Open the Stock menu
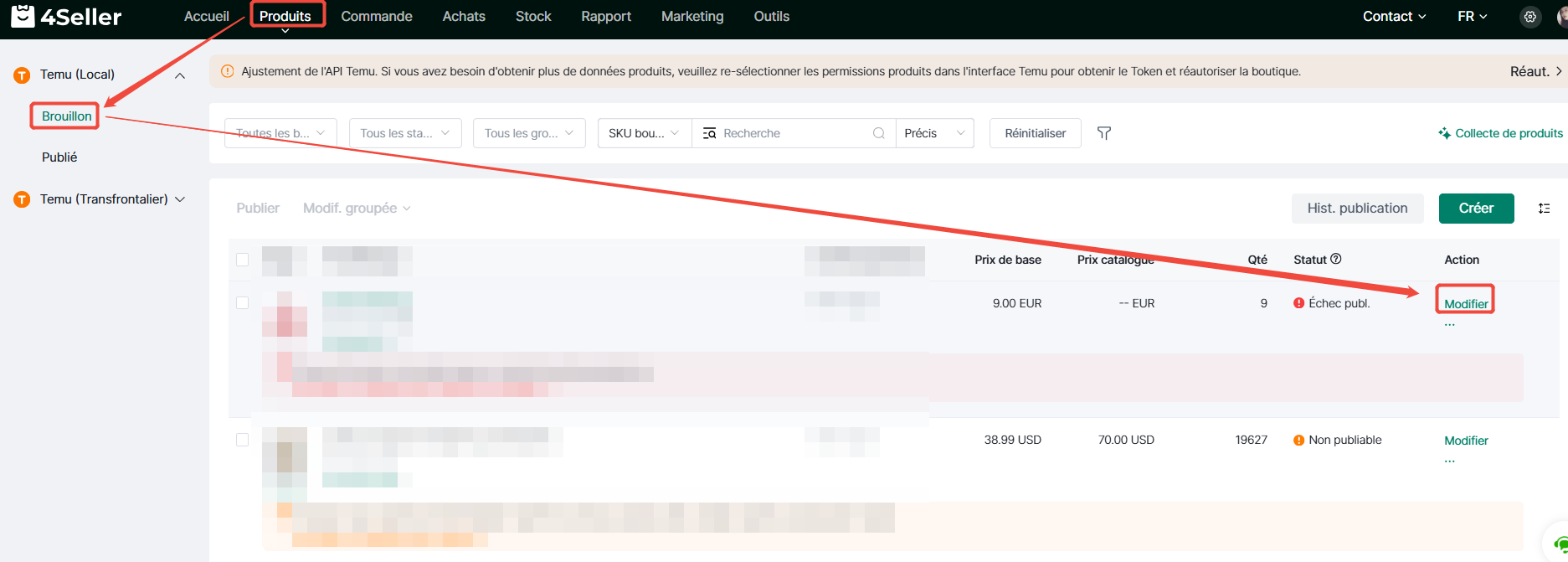Screen dimensions: 1568x562 pyautogui.click(x=533, y=16)
